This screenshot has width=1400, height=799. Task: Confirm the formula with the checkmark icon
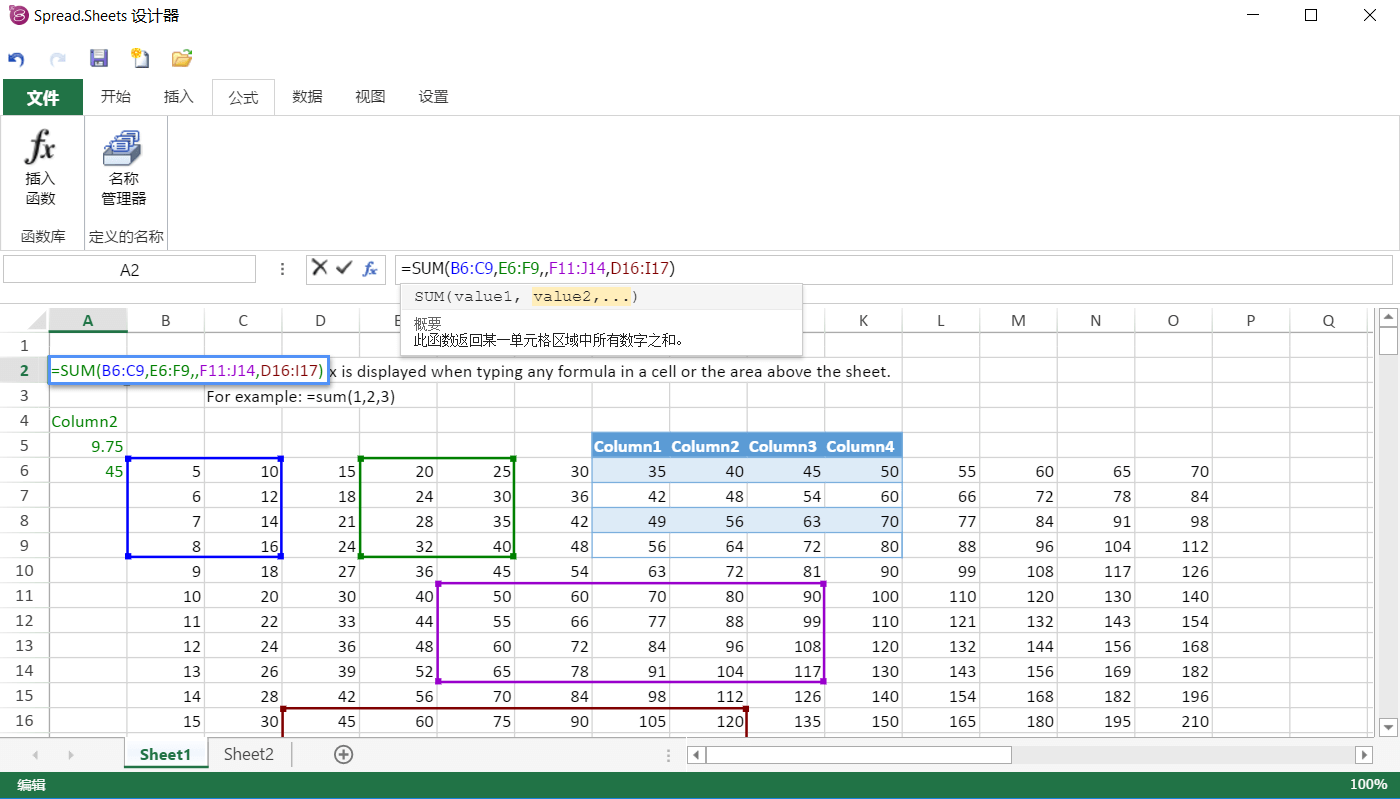(345, 269)
